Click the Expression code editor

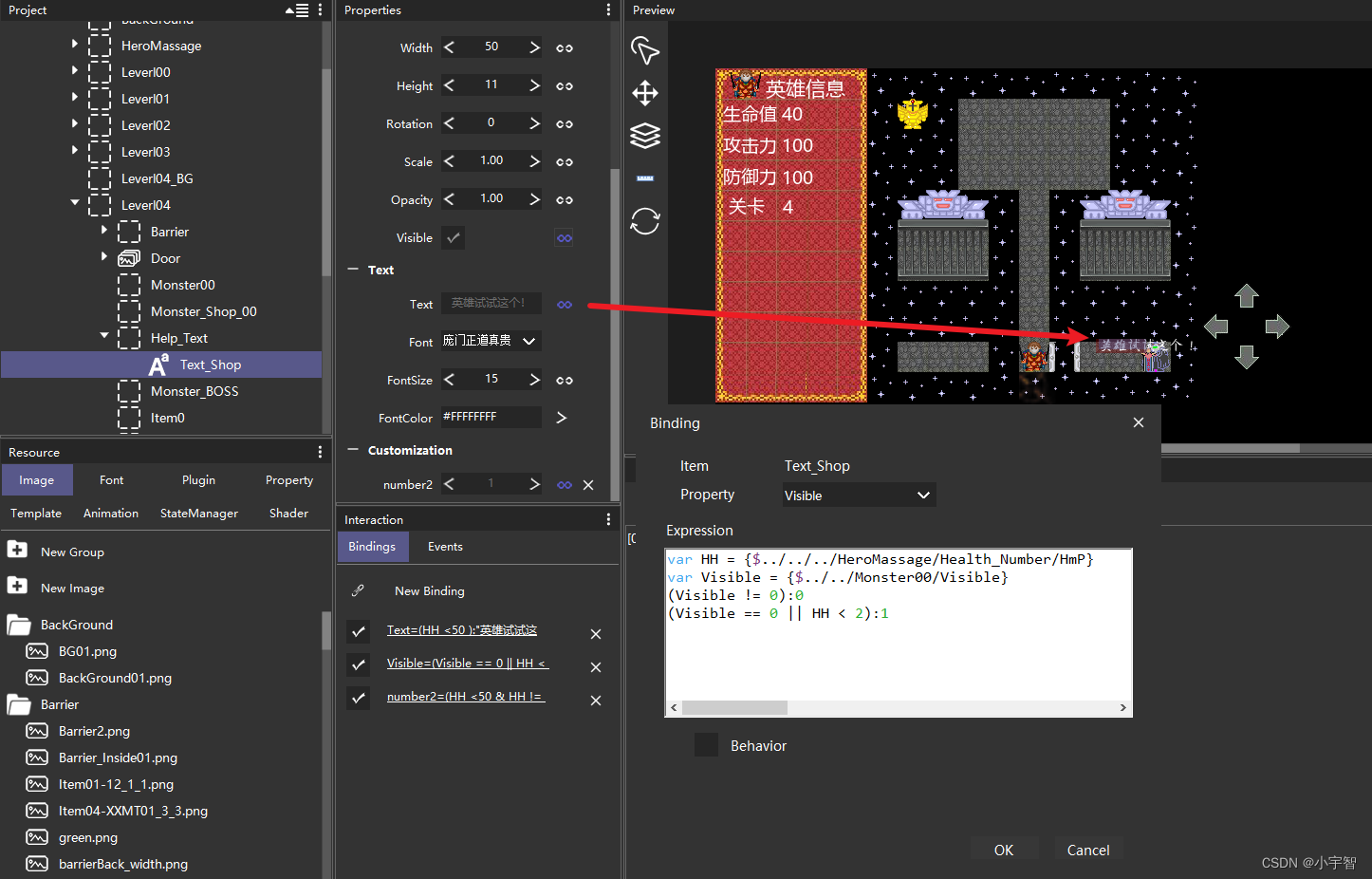(899, 625)
